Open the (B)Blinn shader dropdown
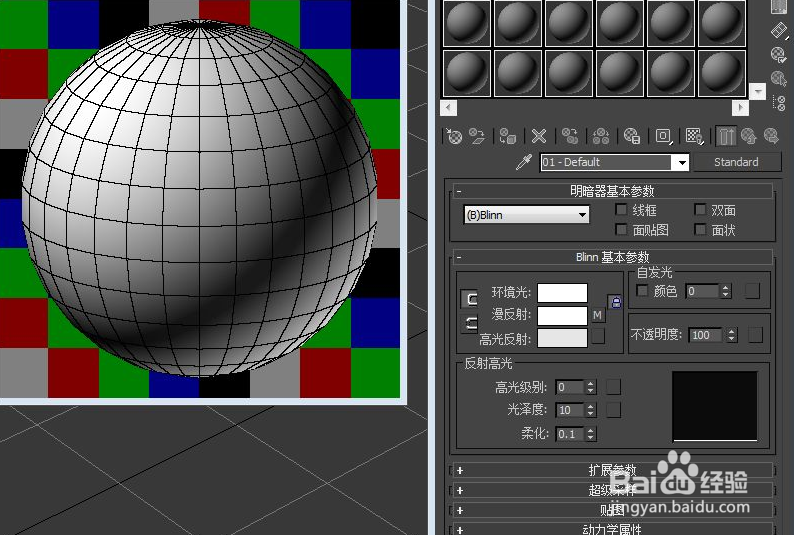The width and height of the screenshot is (794, 535). point(526,215)
